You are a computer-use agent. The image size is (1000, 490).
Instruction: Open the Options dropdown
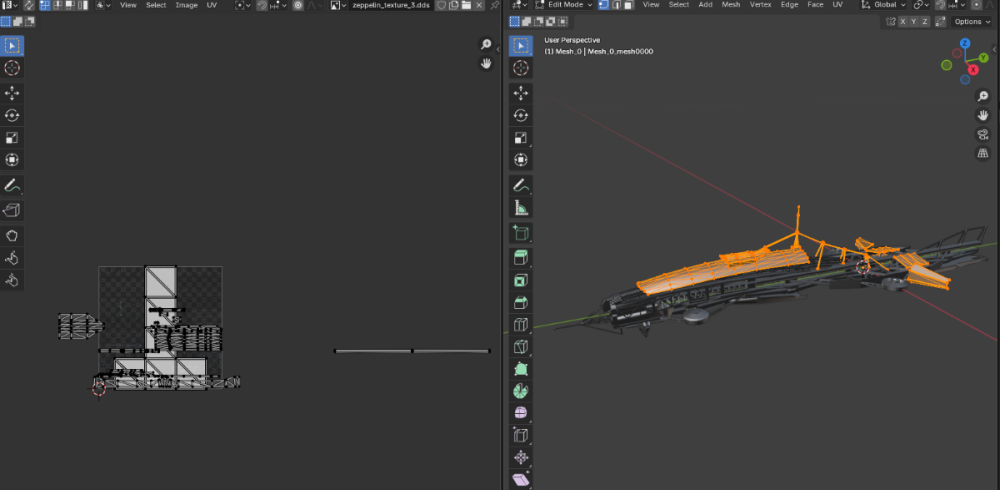[x=972, y=22]
